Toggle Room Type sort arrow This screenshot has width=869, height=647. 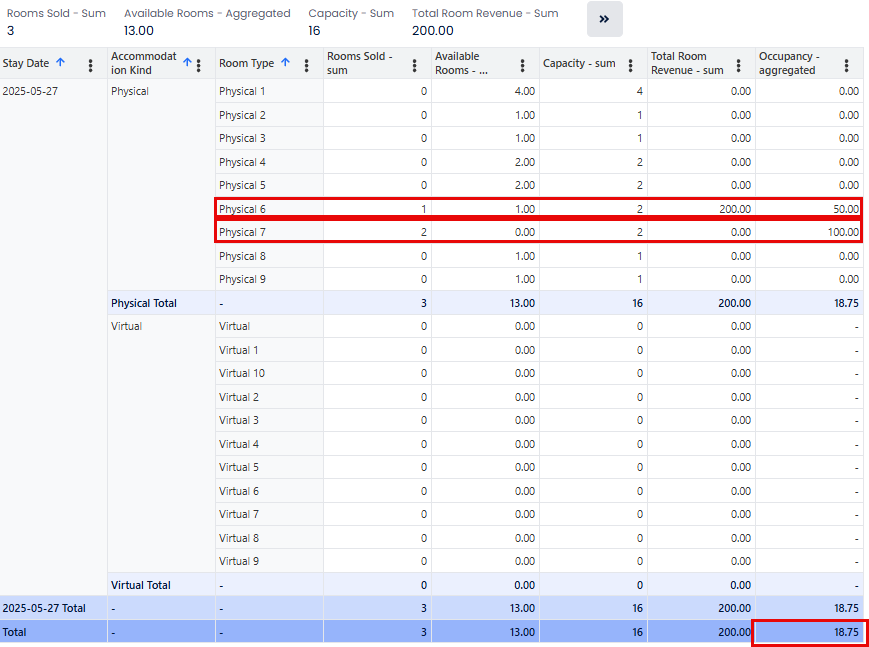pos(285,63)
